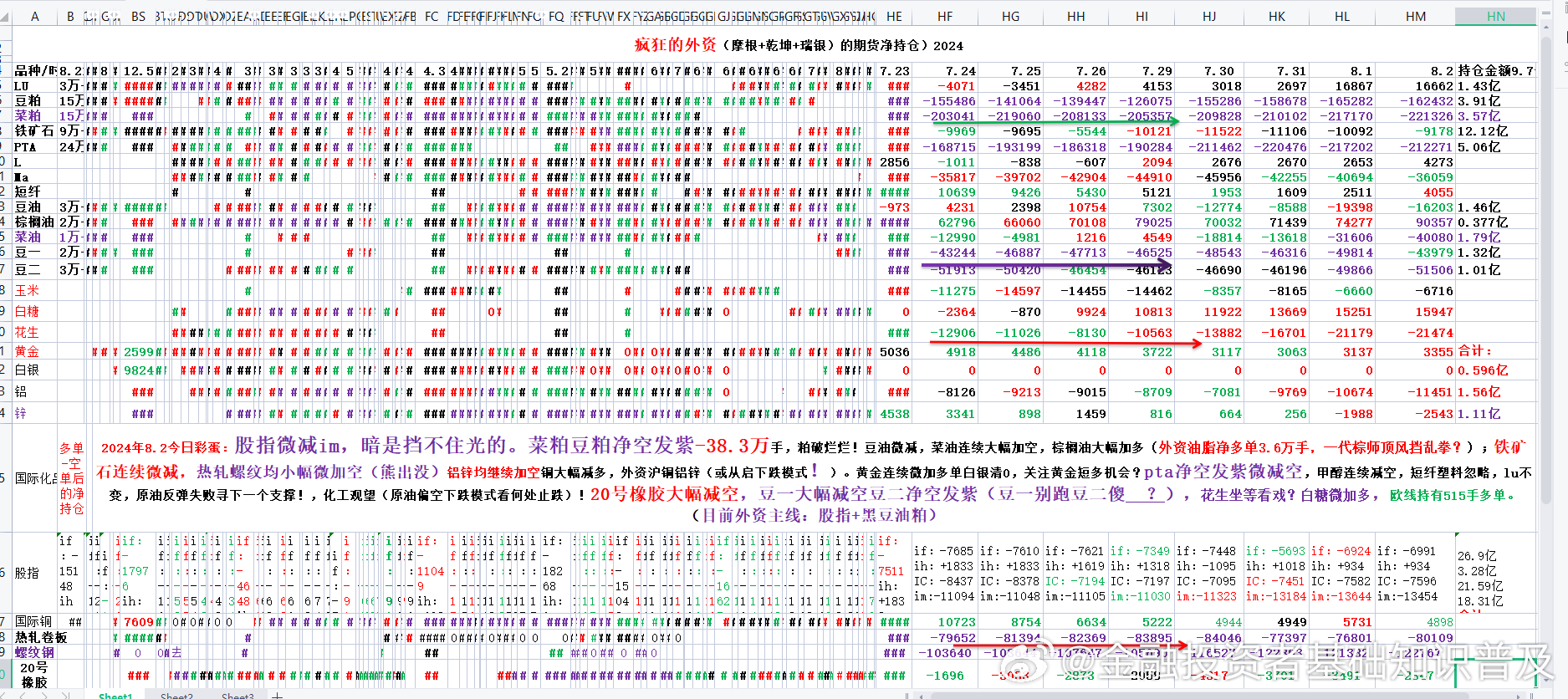Click the row label 热轧卷板
The width and height of the screenshot is (1568, 699).
coord(40,637)
